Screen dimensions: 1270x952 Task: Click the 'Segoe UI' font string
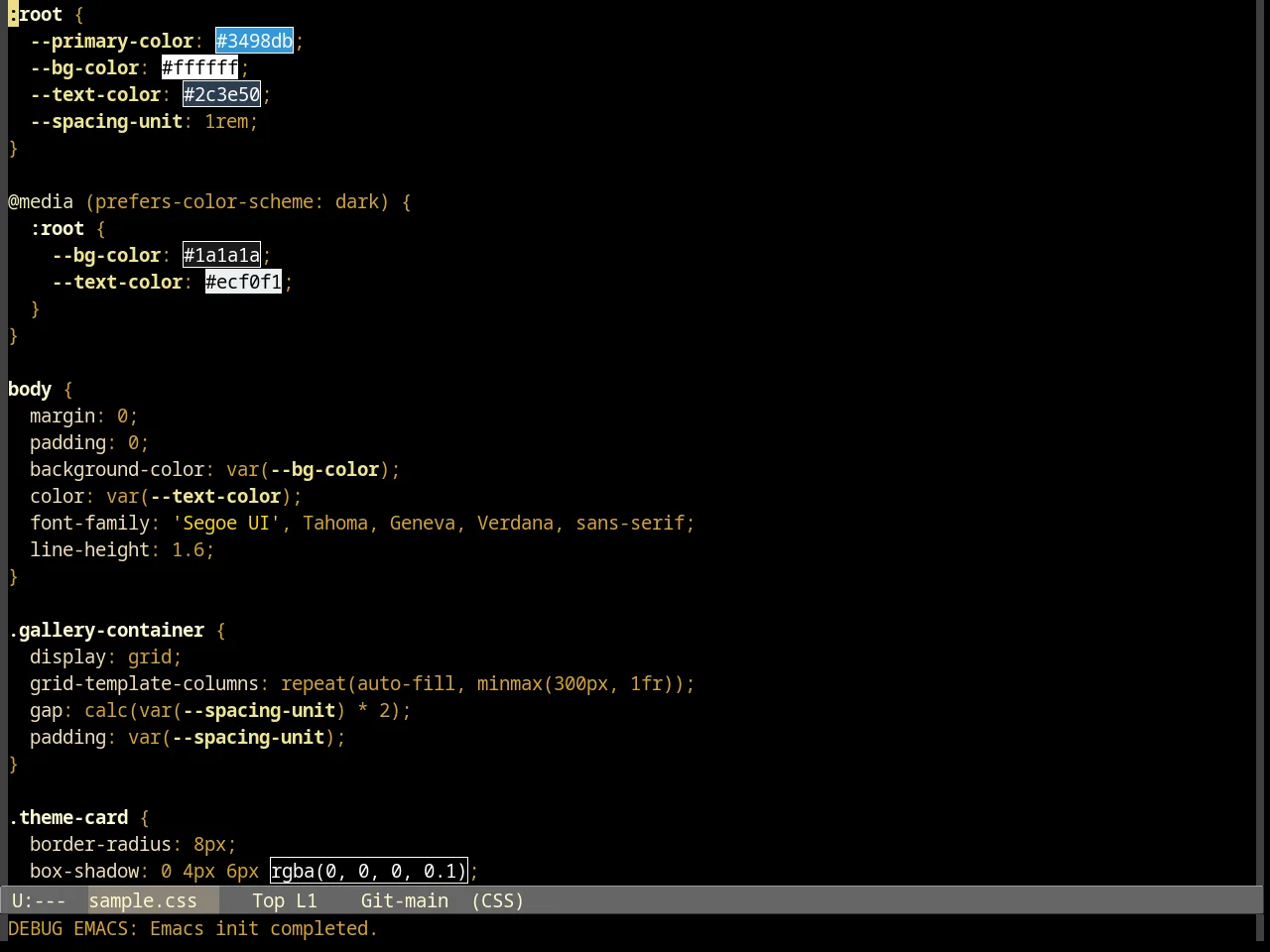coord(226,523)
